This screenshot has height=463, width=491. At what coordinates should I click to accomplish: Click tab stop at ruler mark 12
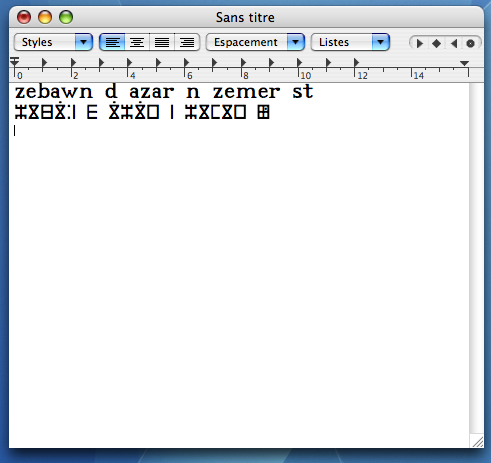point(356,62)
